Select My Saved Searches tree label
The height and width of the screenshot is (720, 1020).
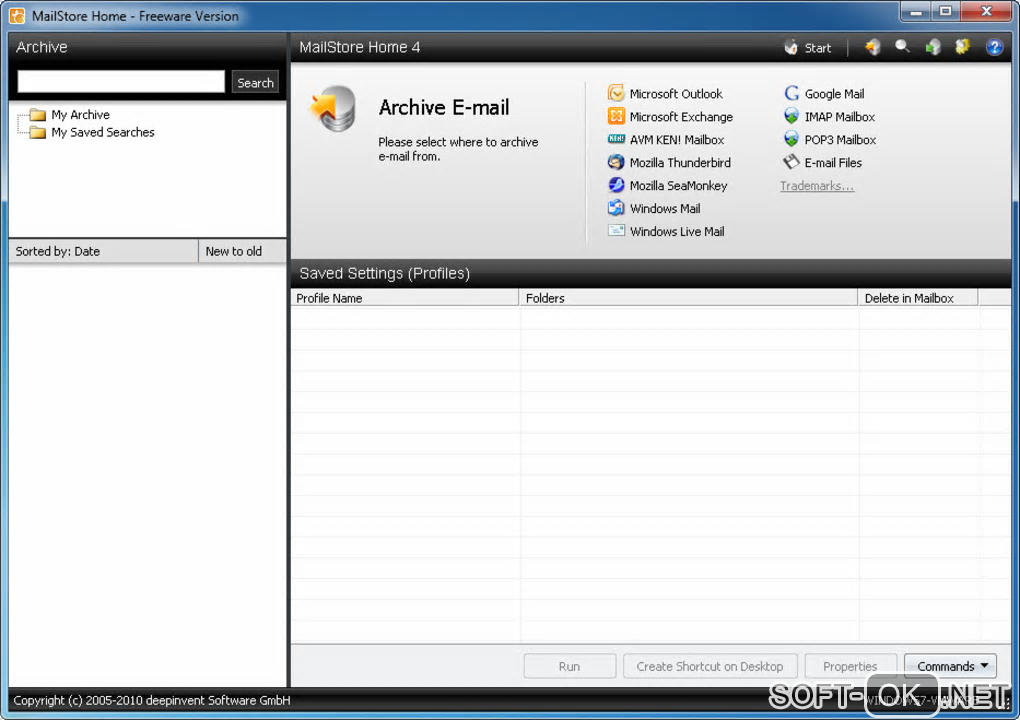pyautogui.click(x=103, y=132)
